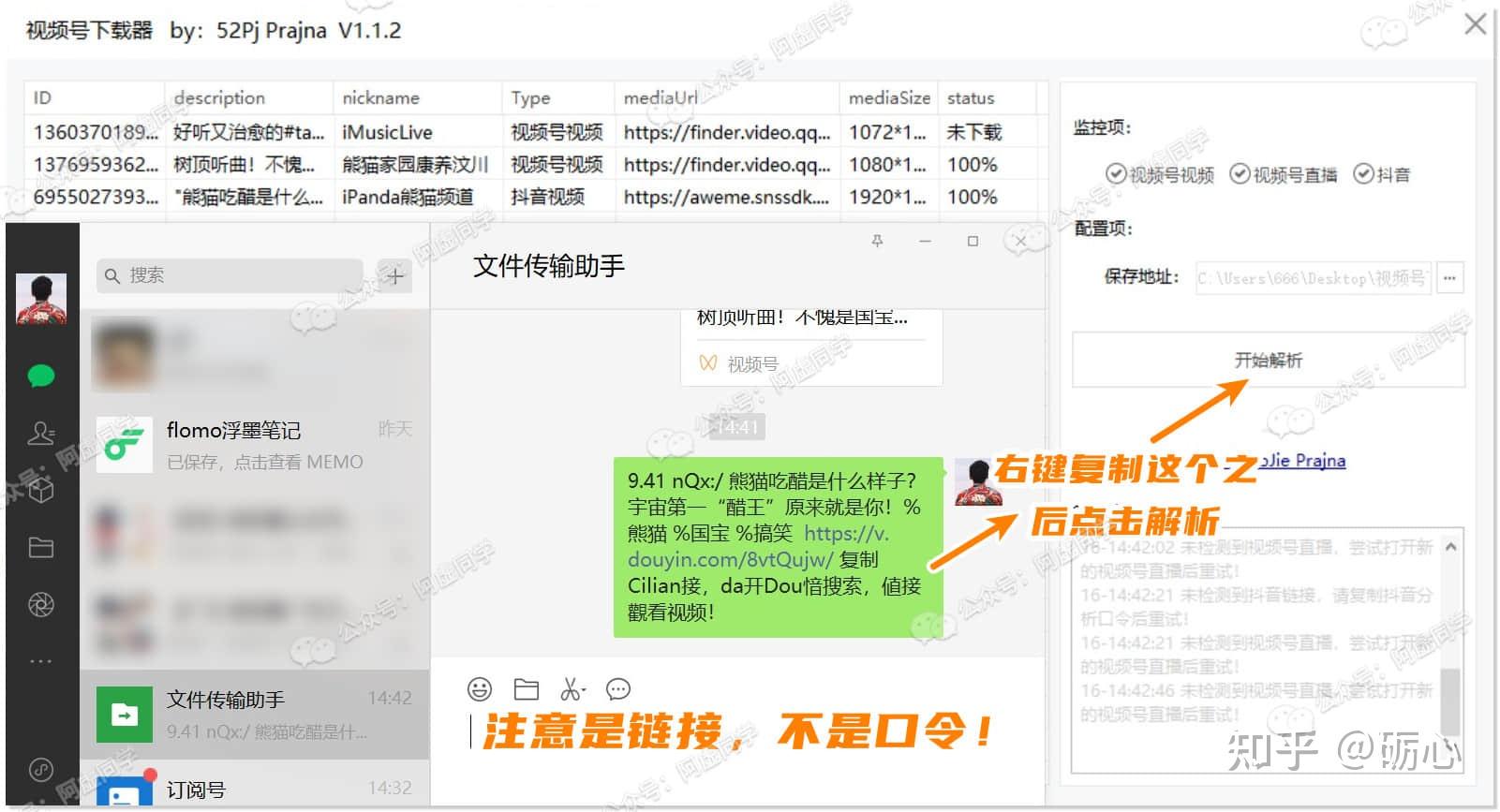Click the add chat plus button
The image size is (1500, 812).
(x=395, y=276)
